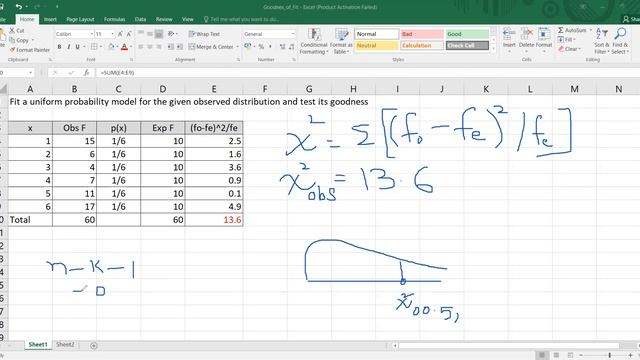Click the AutoSum sigma icon

561,30
